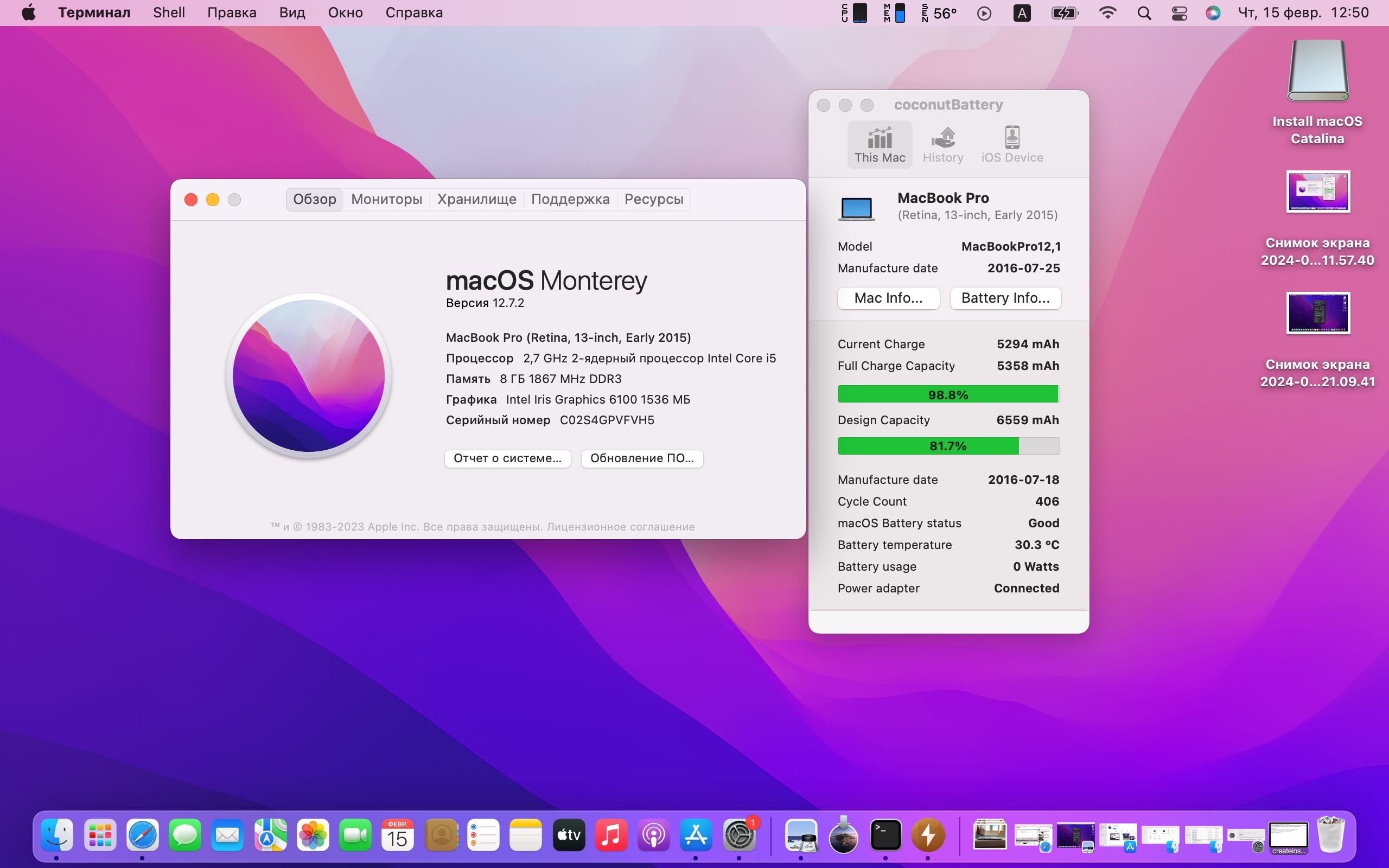Click the date and time clock
Screen dimensions: 1389x868
pos(1303,12)
